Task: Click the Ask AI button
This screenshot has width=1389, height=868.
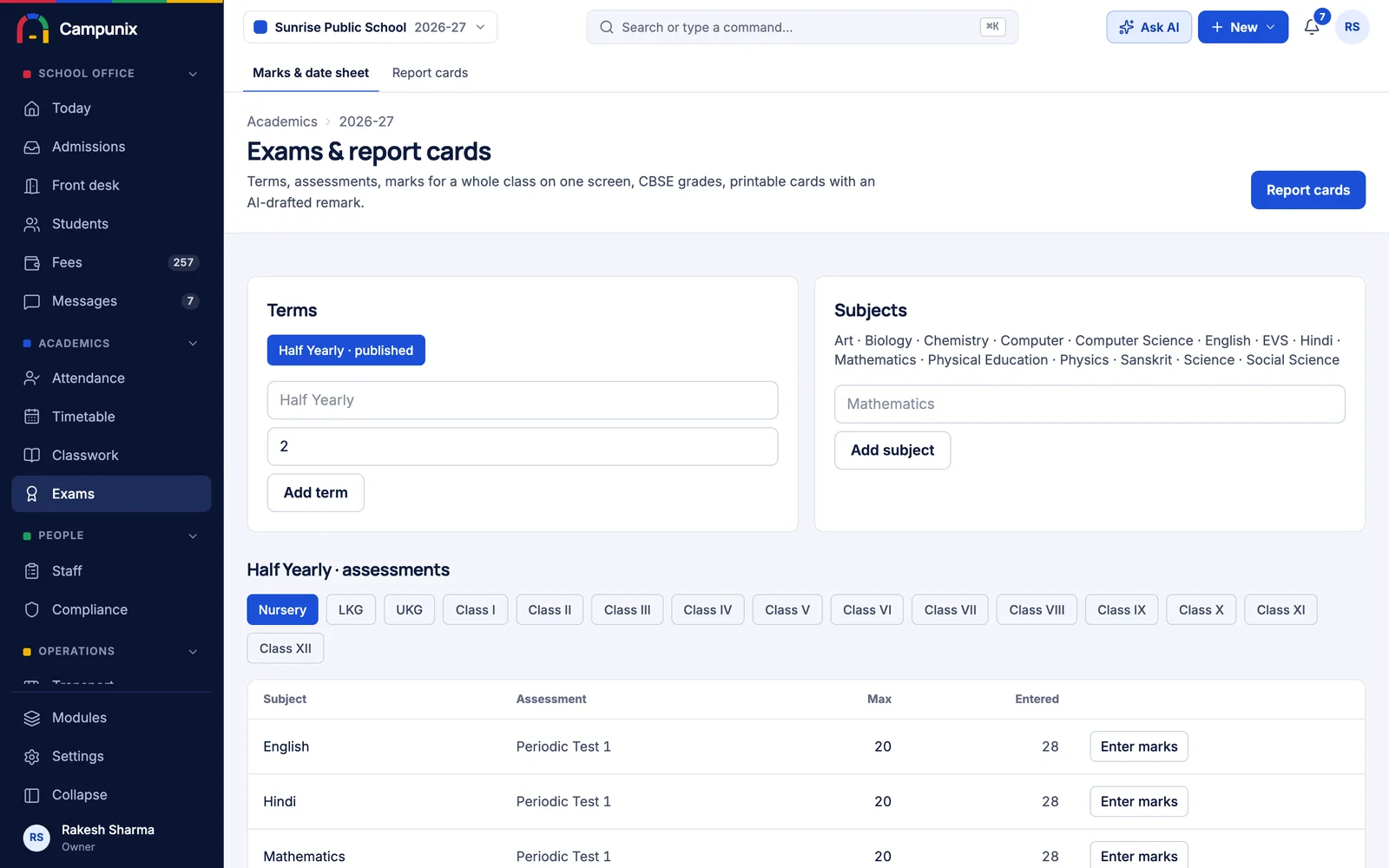Action: 1149,27
